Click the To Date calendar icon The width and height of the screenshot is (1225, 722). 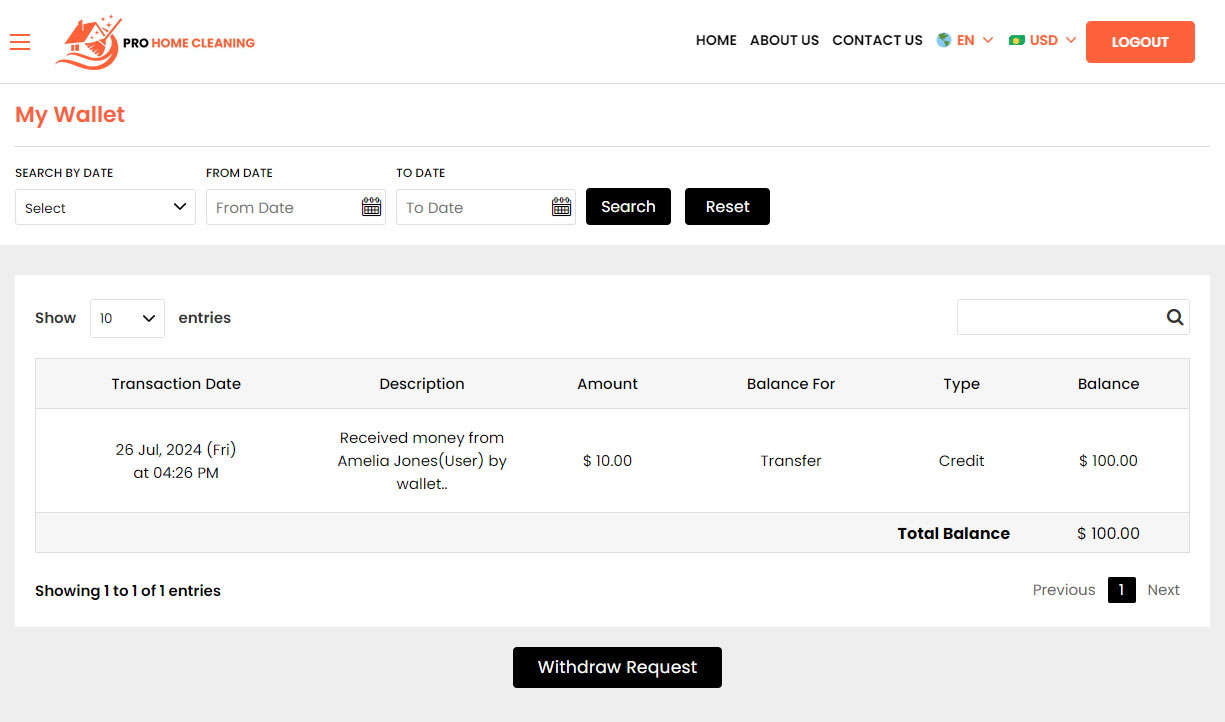point(561,207)
